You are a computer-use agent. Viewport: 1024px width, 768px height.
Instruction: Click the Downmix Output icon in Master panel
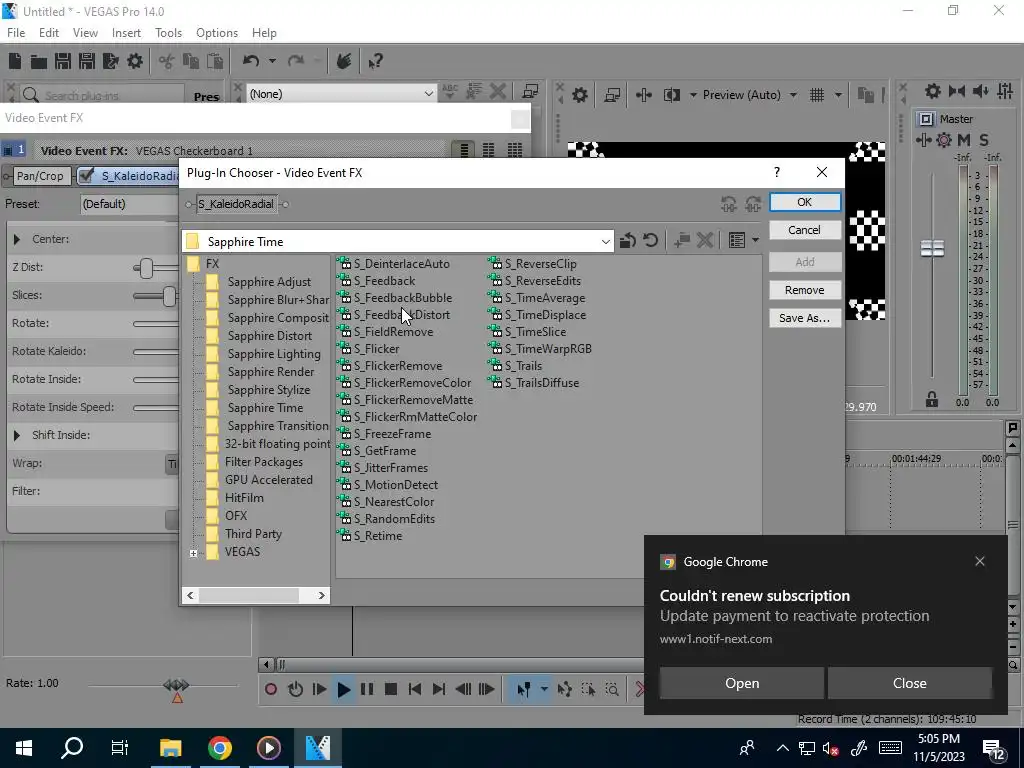coord(957,91)
